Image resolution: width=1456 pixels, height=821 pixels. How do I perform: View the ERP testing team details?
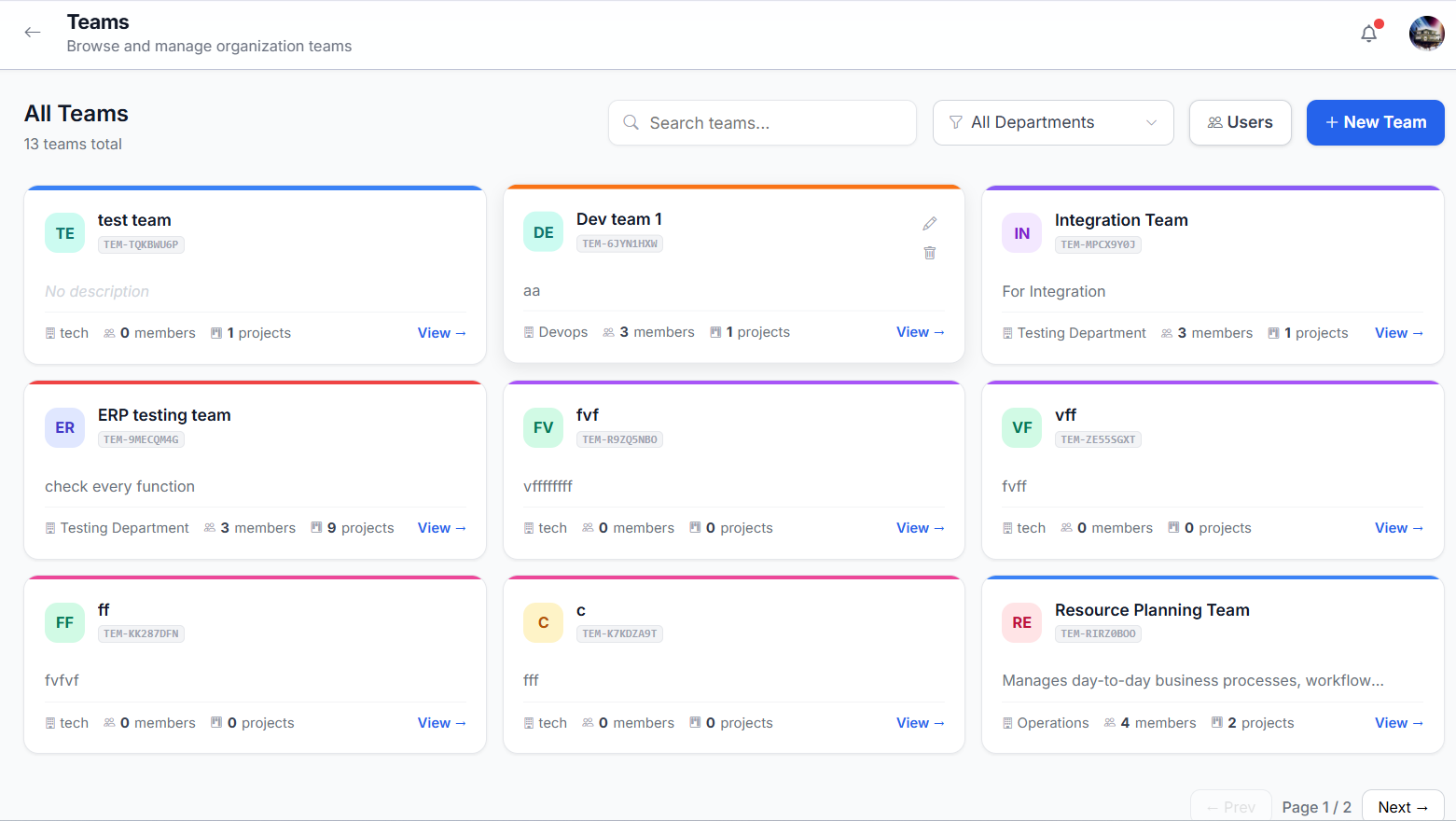(x=441, y=528)
